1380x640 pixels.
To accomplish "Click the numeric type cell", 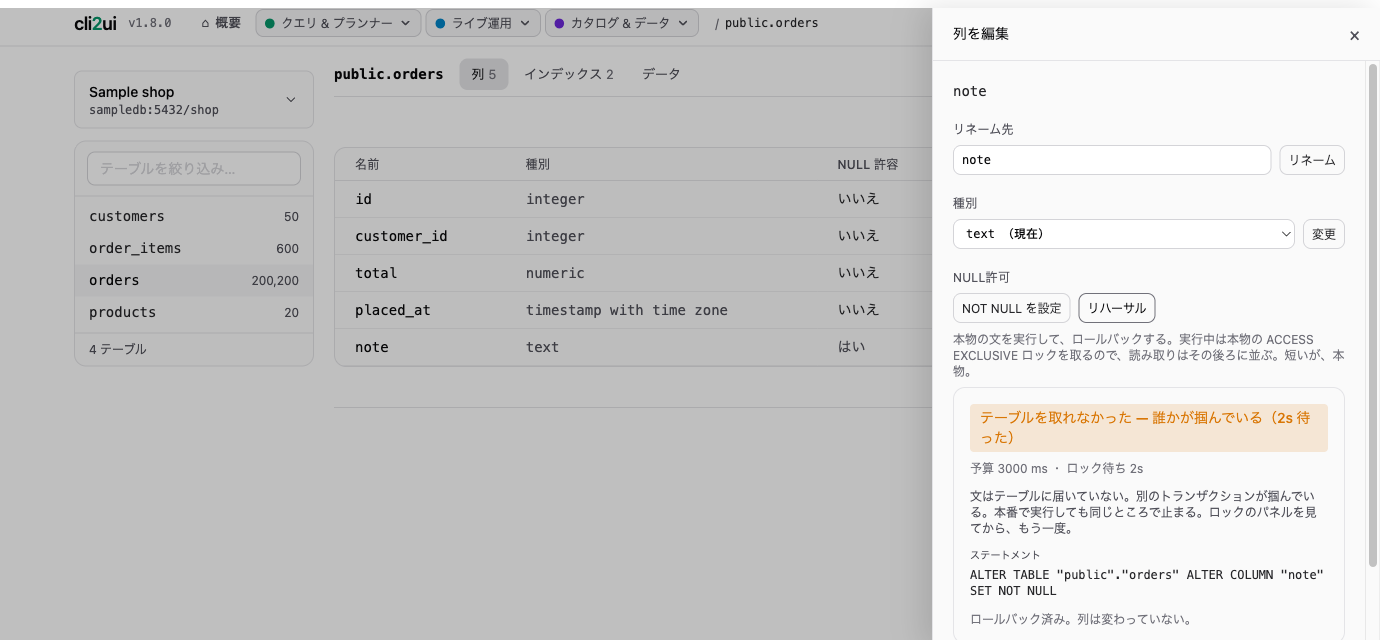I will (555, 273).
